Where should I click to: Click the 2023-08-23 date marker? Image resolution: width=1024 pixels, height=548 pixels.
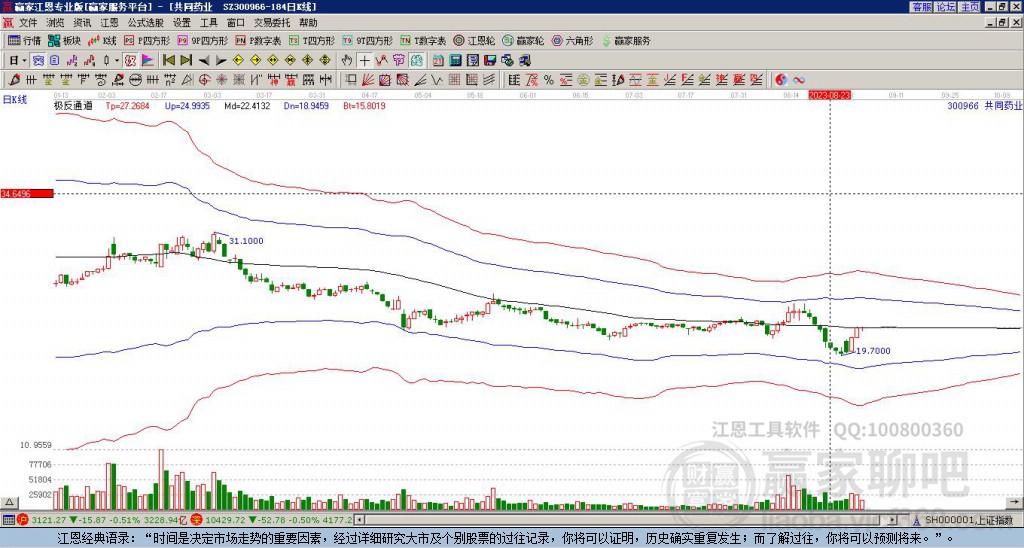point(829,95)
